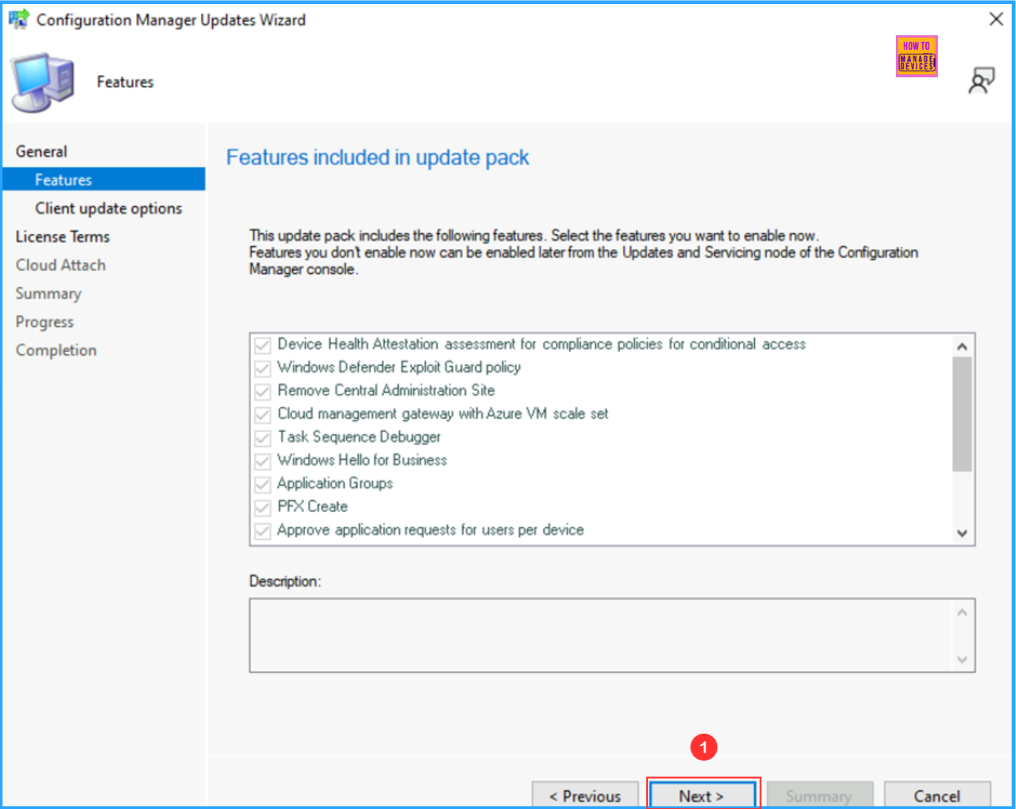Select Cloud Attach step
The image size is (1016, 809).
pos(60,265)
